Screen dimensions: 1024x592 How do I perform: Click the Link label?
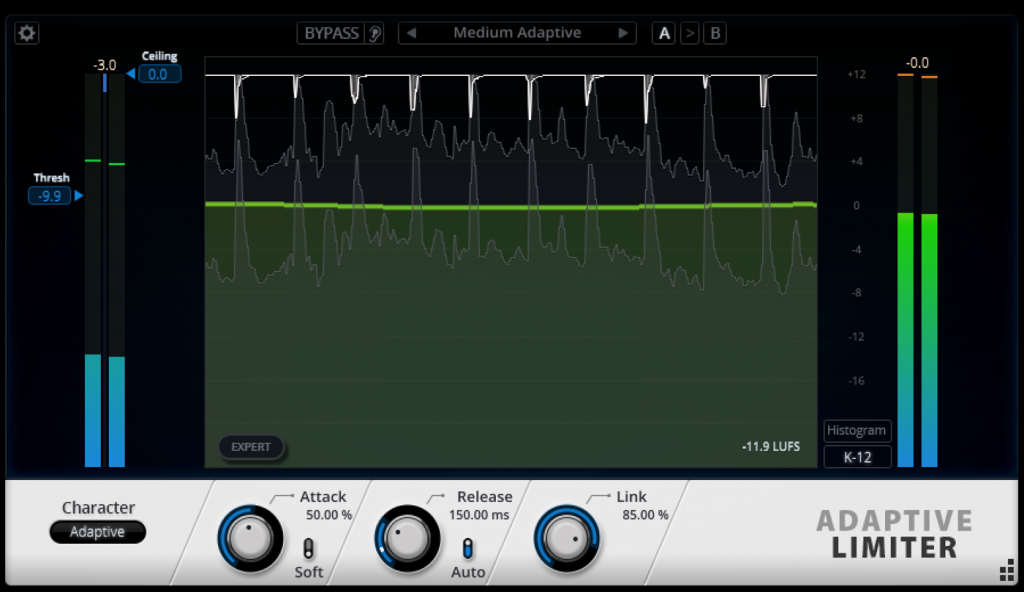coord(631,497)
